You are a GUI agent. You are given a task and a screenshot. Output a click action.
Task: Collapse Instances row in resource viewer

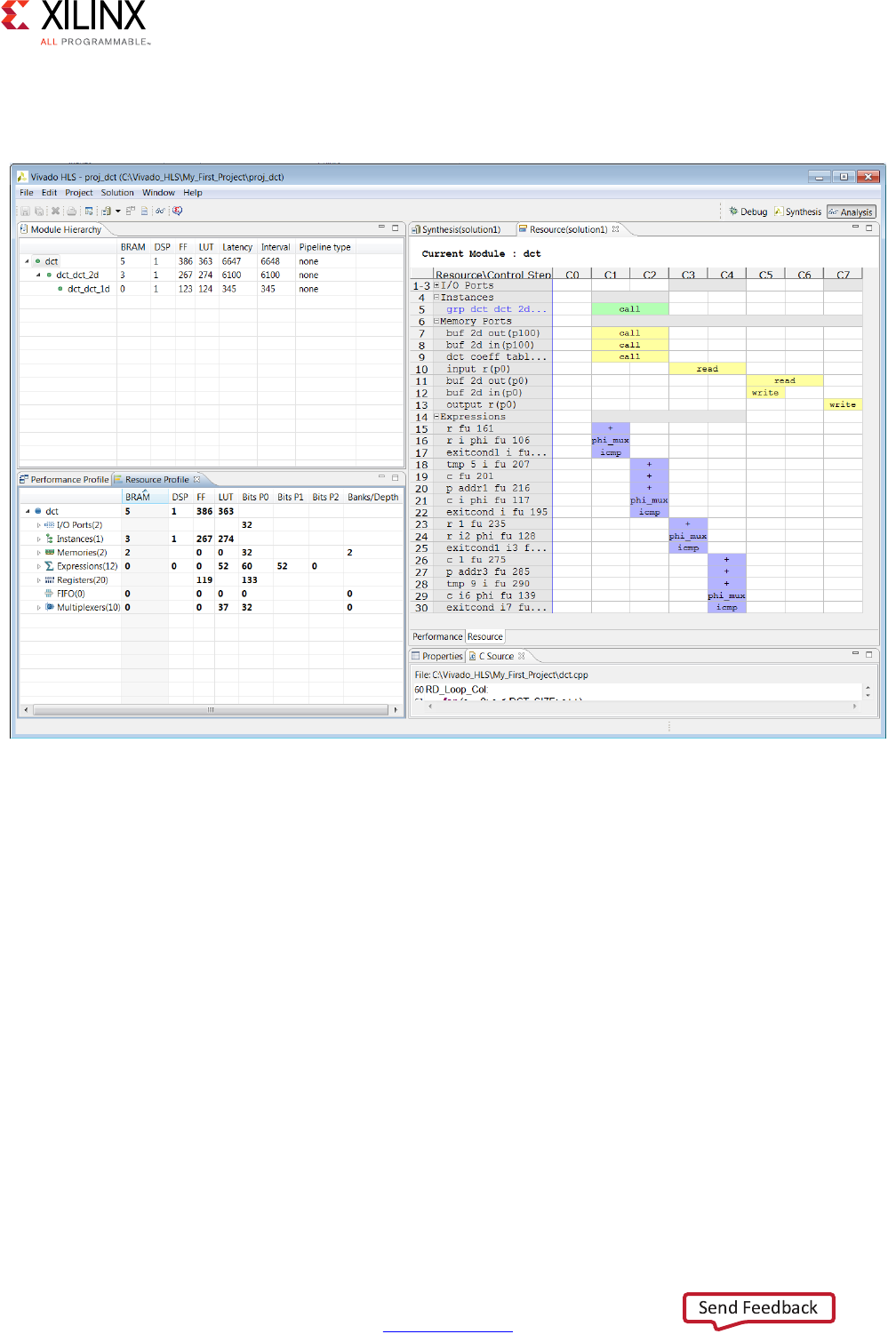coord(436,298)
